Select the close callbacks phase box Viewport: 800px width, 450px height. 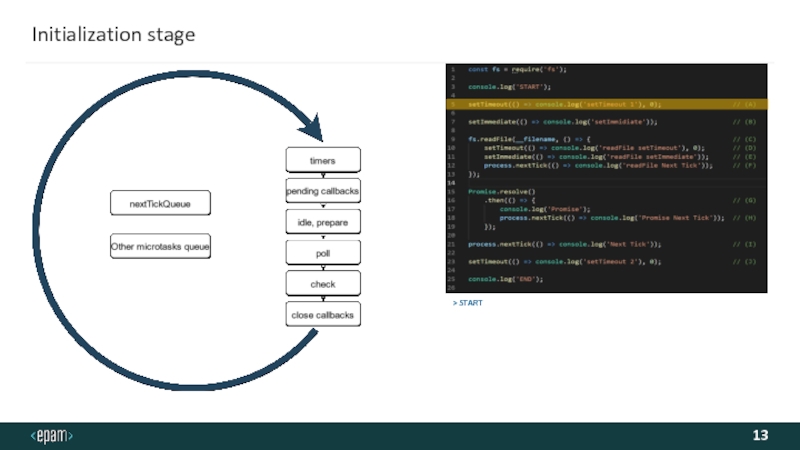322,315
